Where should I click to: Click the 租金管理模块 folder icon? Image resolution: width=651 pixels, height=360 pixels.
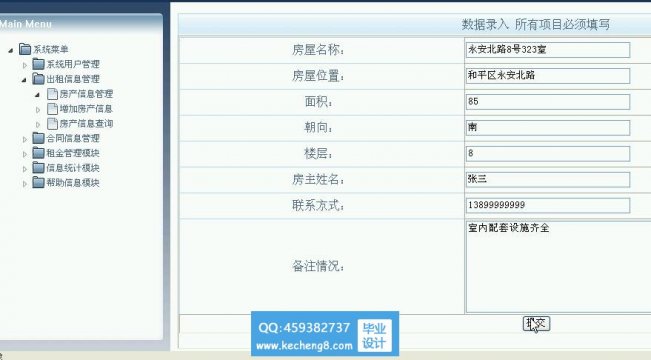[x=38, y=153]
